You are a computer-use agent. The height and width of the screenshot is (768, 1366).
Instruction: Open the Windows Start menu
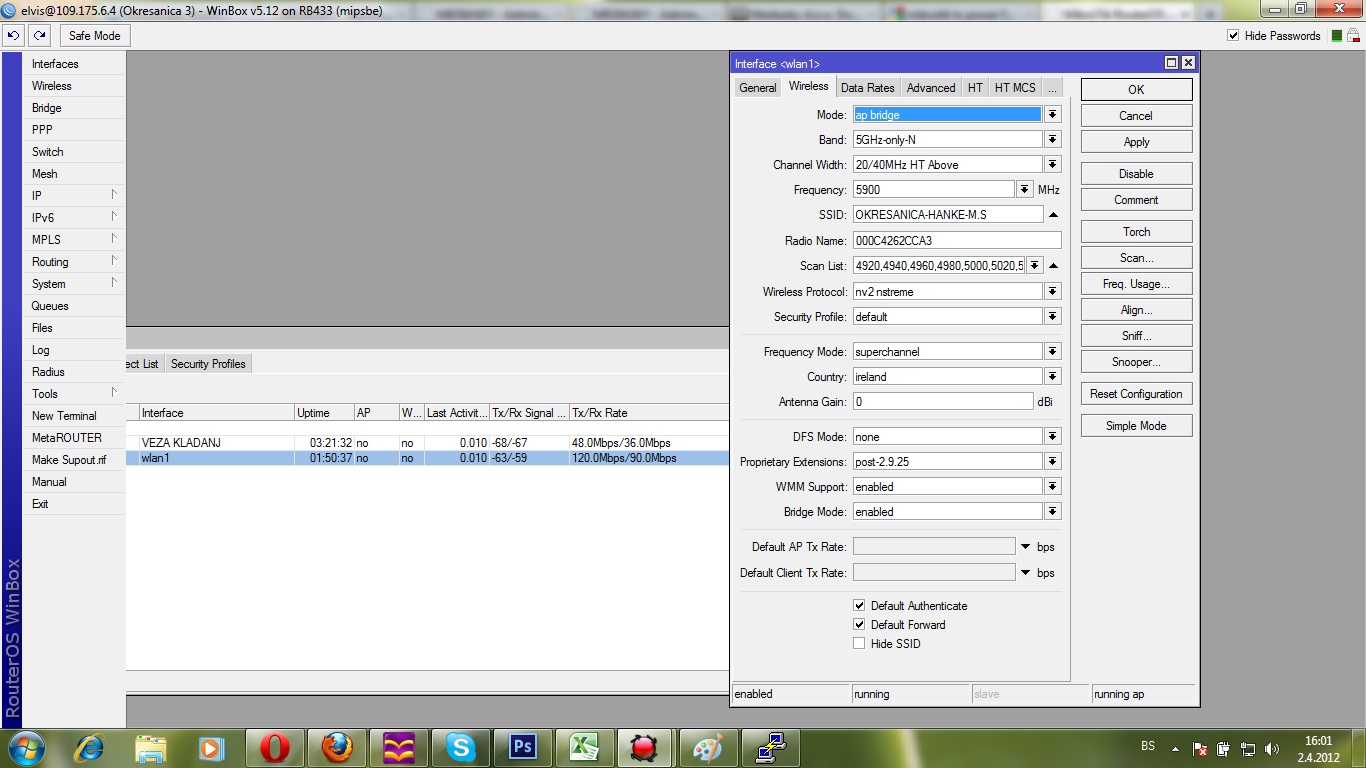[26, 748]
